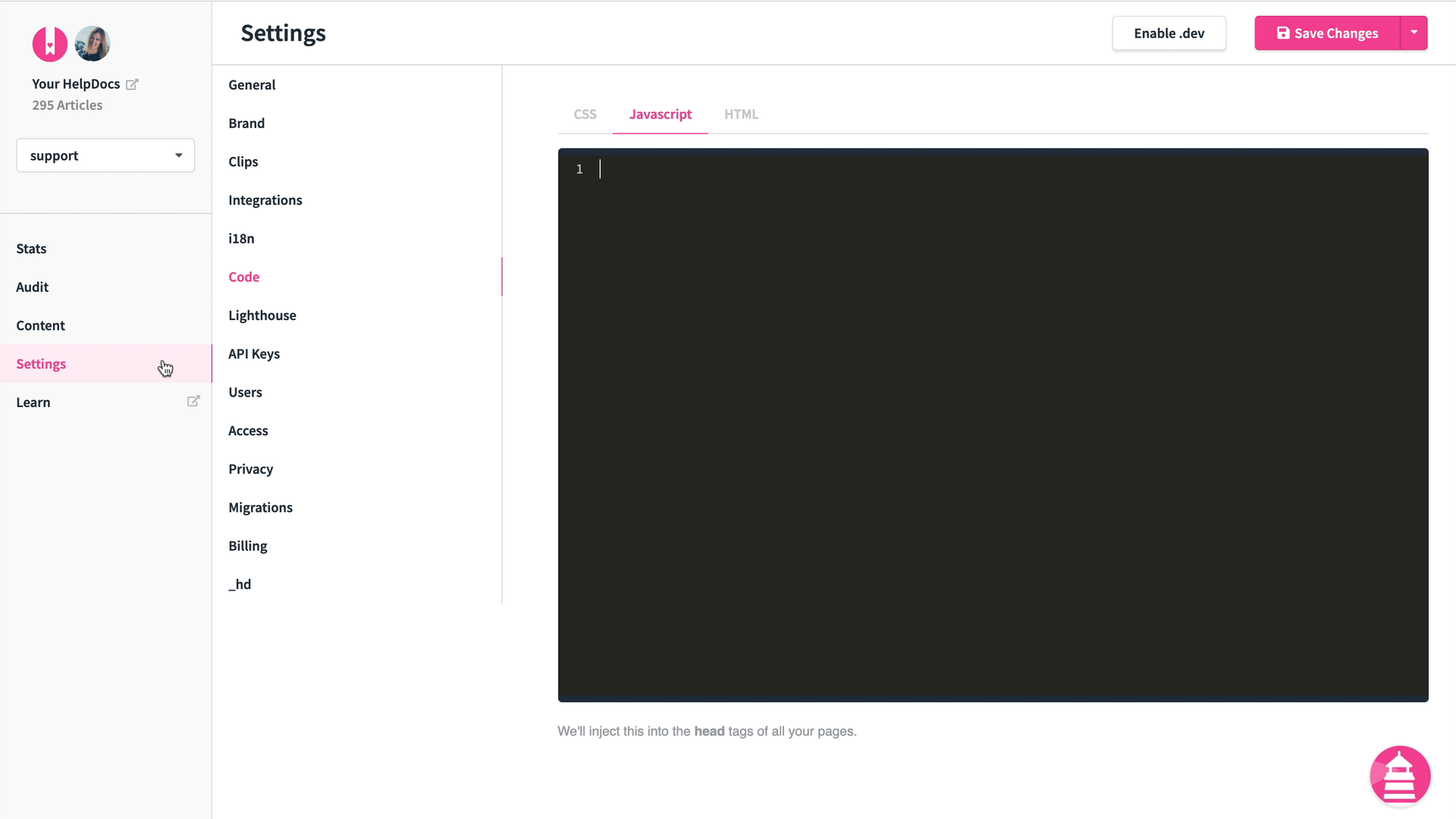Click the Enable .dev button

1169,33
